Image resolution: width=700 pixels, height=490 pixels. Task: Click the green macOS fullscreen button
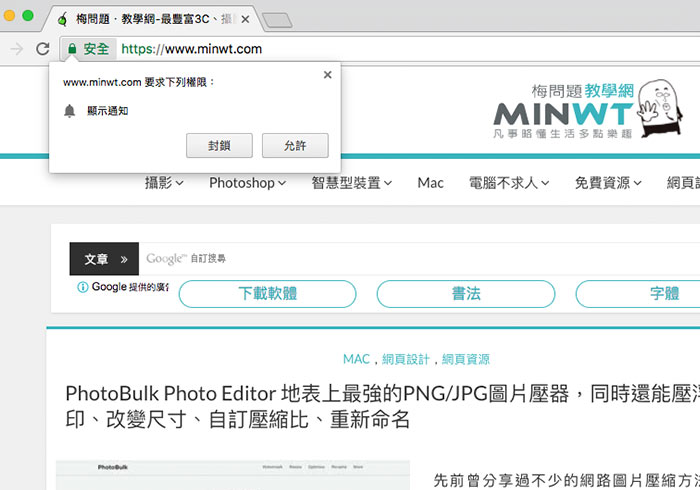point(28,16)
